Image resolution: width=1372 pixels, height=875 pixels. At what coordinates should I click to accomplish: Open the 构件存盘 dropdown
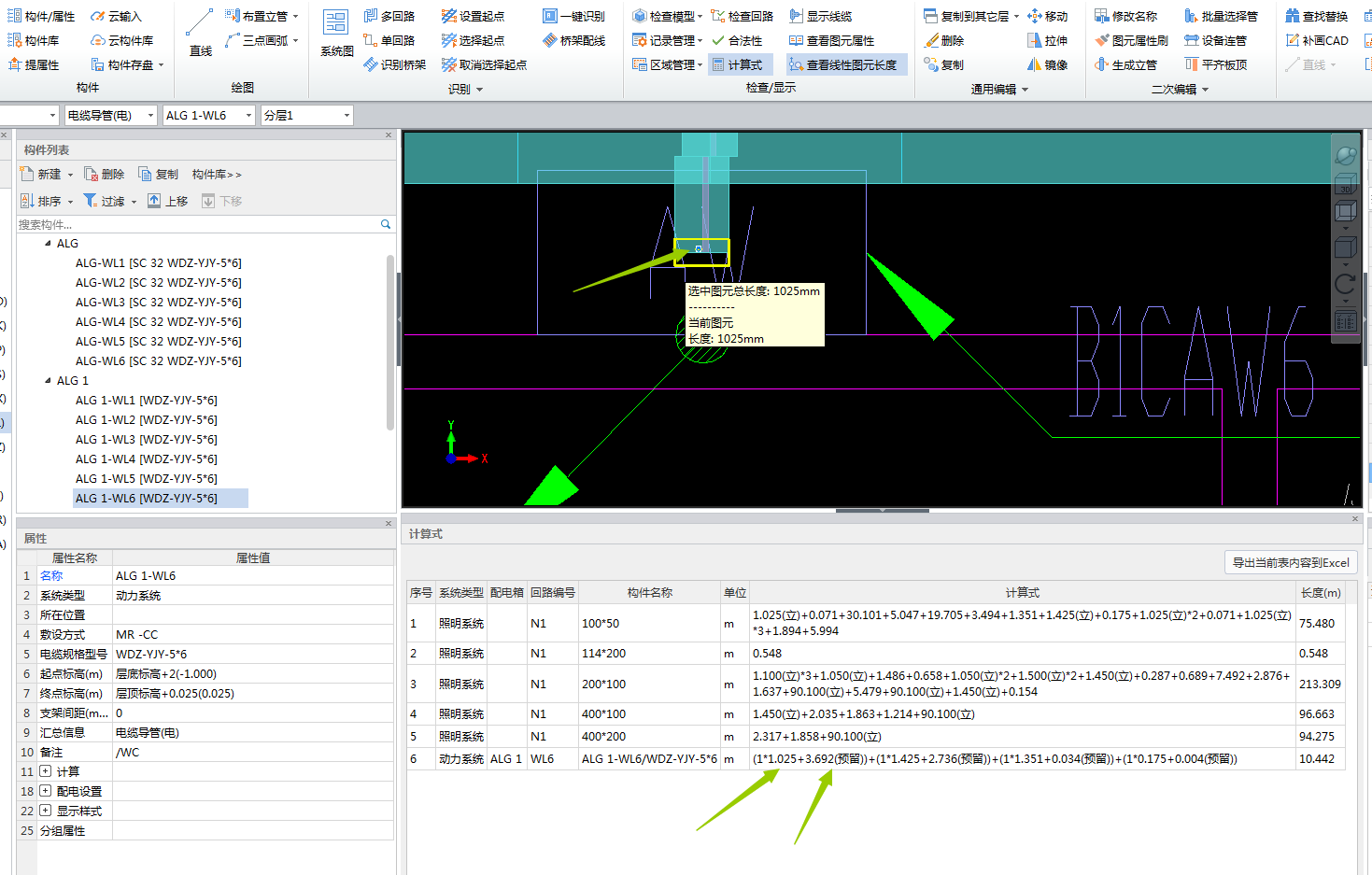tap(161, 65)
